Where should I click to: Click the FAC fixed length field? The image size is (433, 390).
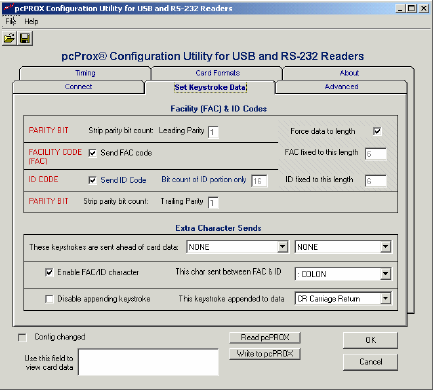[376, 154]
